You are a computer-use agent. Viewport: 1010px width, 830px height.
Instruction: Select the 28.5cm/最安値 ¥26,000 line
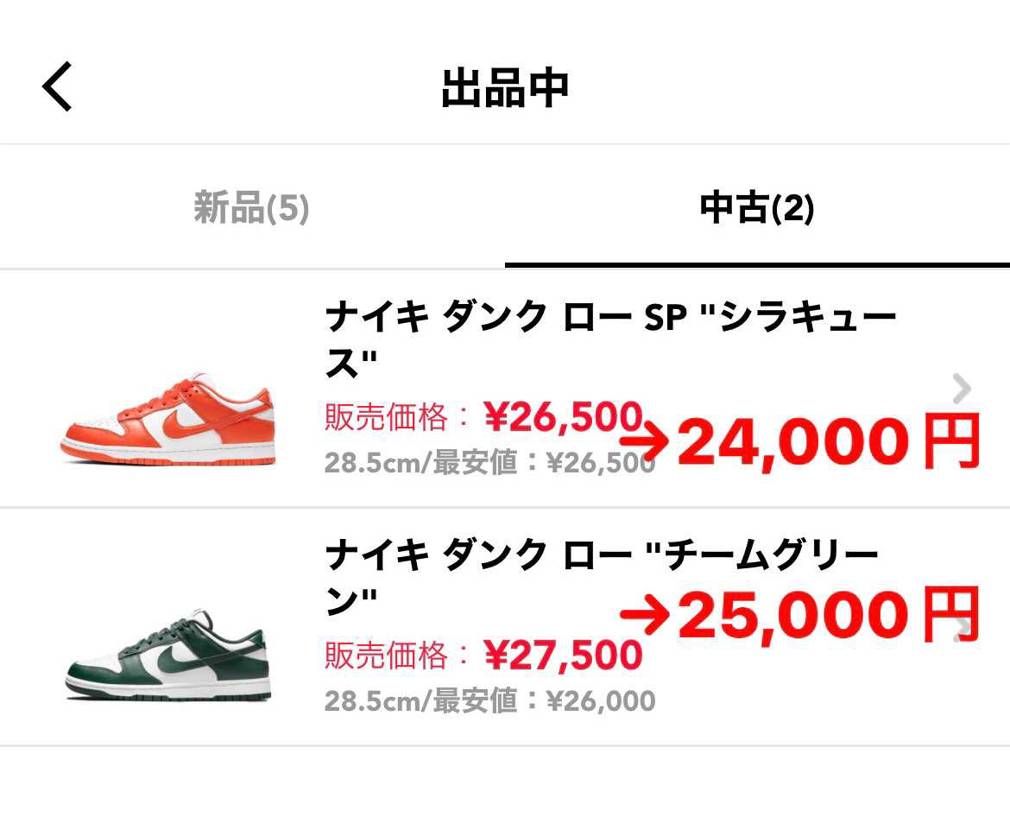pyautogui.click(x=489, y=701)
